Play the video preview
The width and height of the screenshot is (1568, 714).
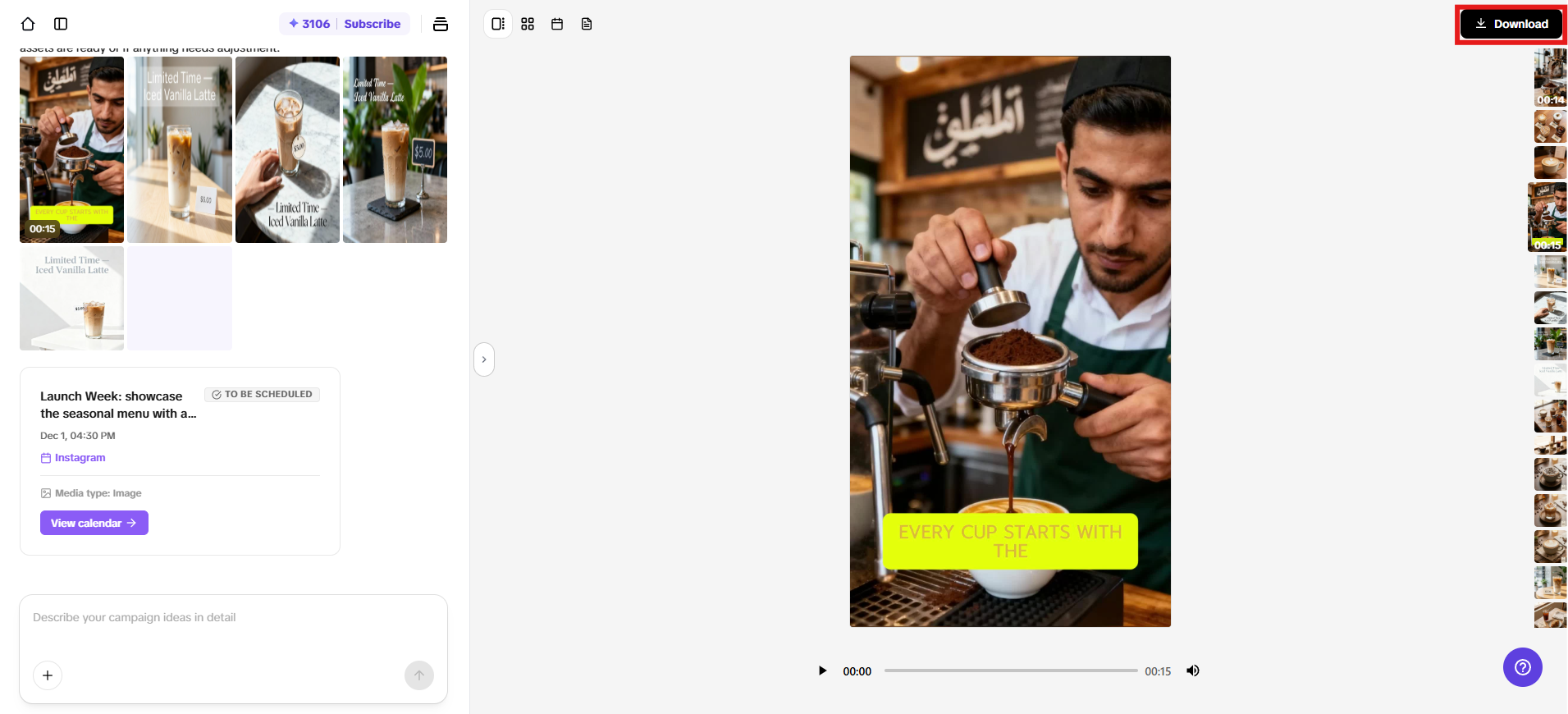tap(822, 671)
